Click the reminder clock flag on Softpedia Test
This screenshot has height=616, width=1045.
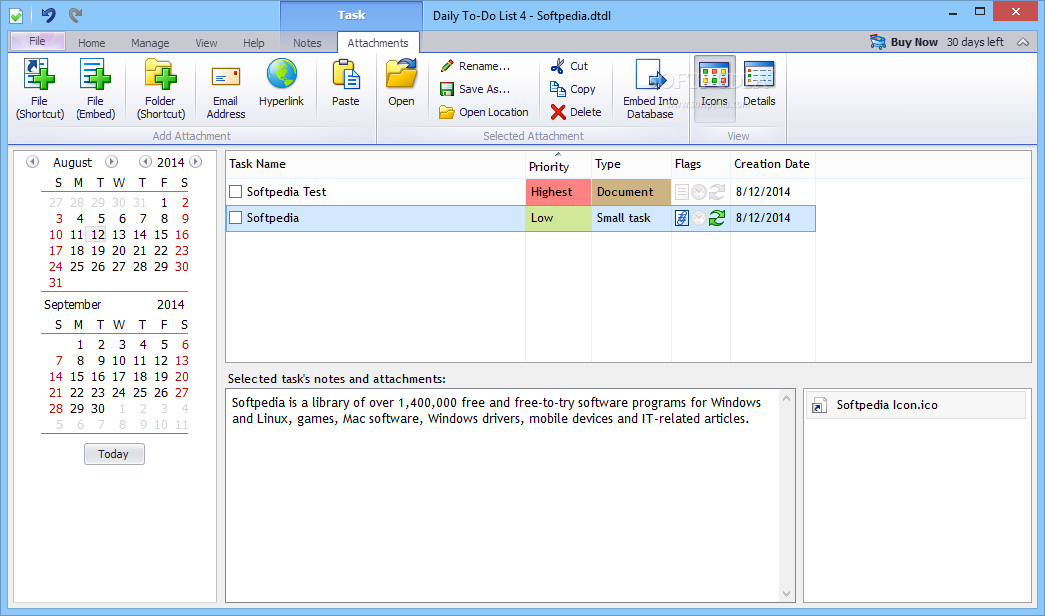(698, 192)
